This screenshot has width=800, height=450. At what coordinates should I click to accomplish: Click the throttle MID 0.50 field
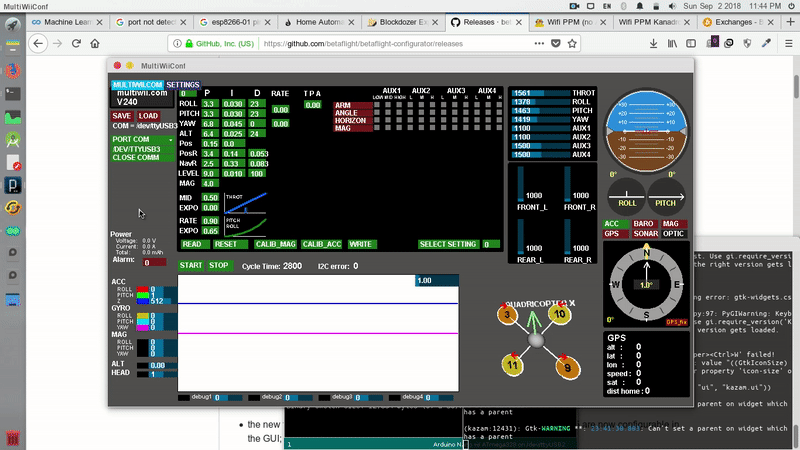point(210,198)
